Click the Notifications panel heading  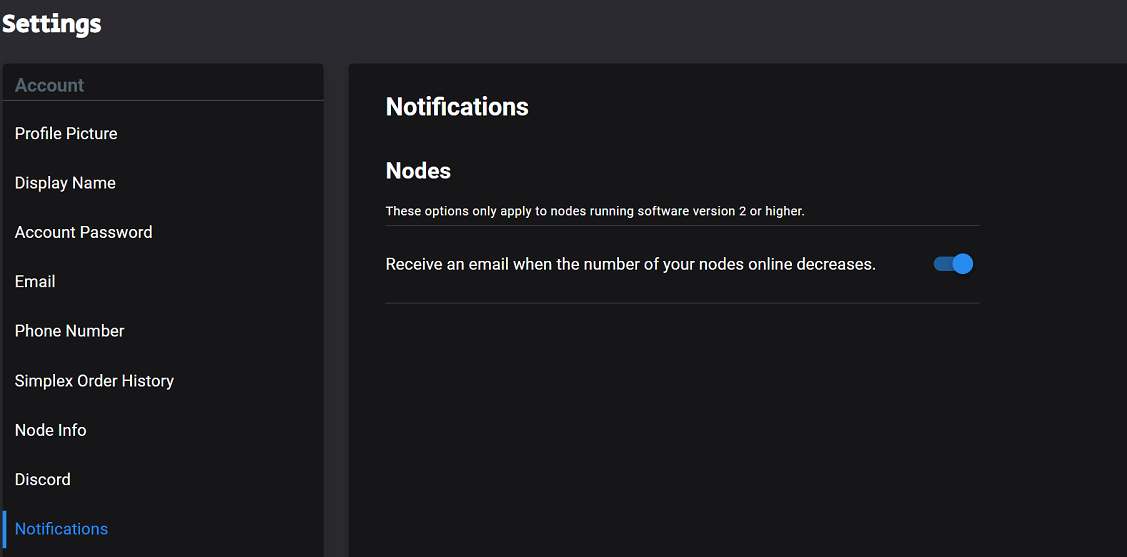pos(457,107)
